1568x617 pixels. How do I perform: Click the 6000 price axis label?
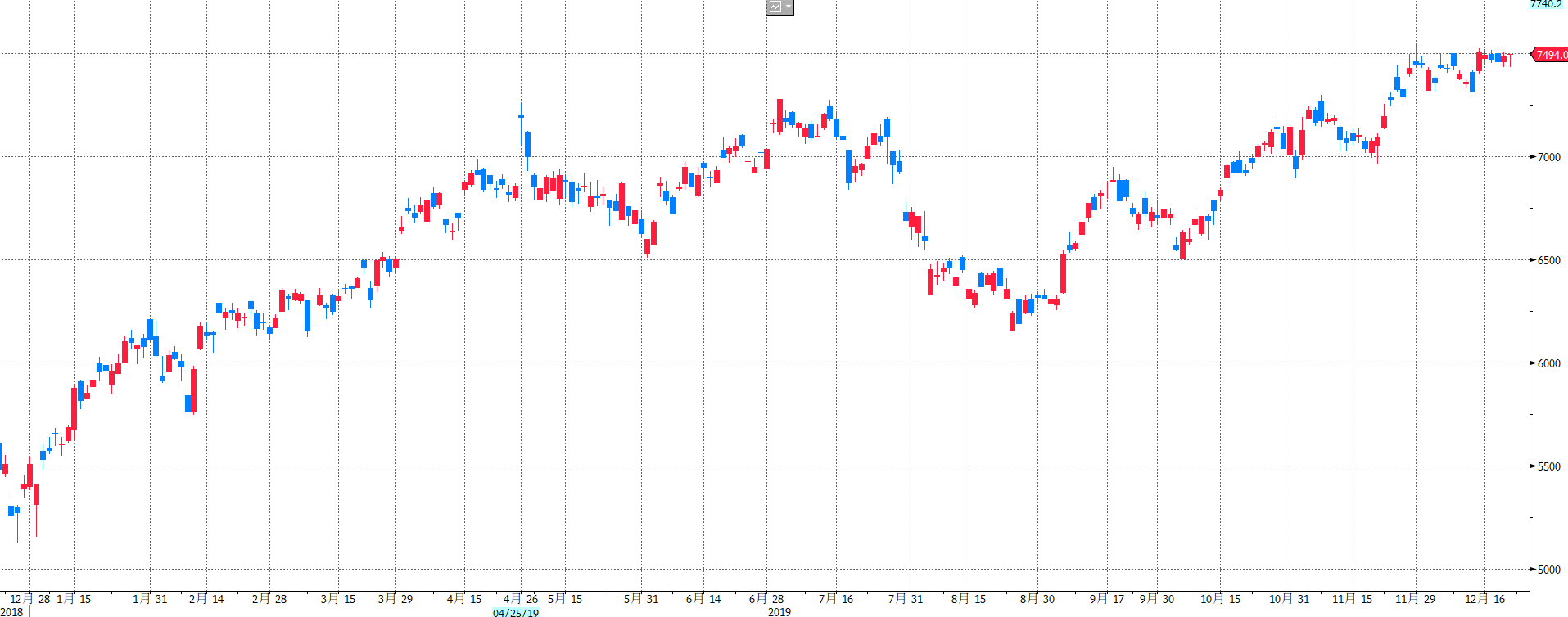point(1548,363)
